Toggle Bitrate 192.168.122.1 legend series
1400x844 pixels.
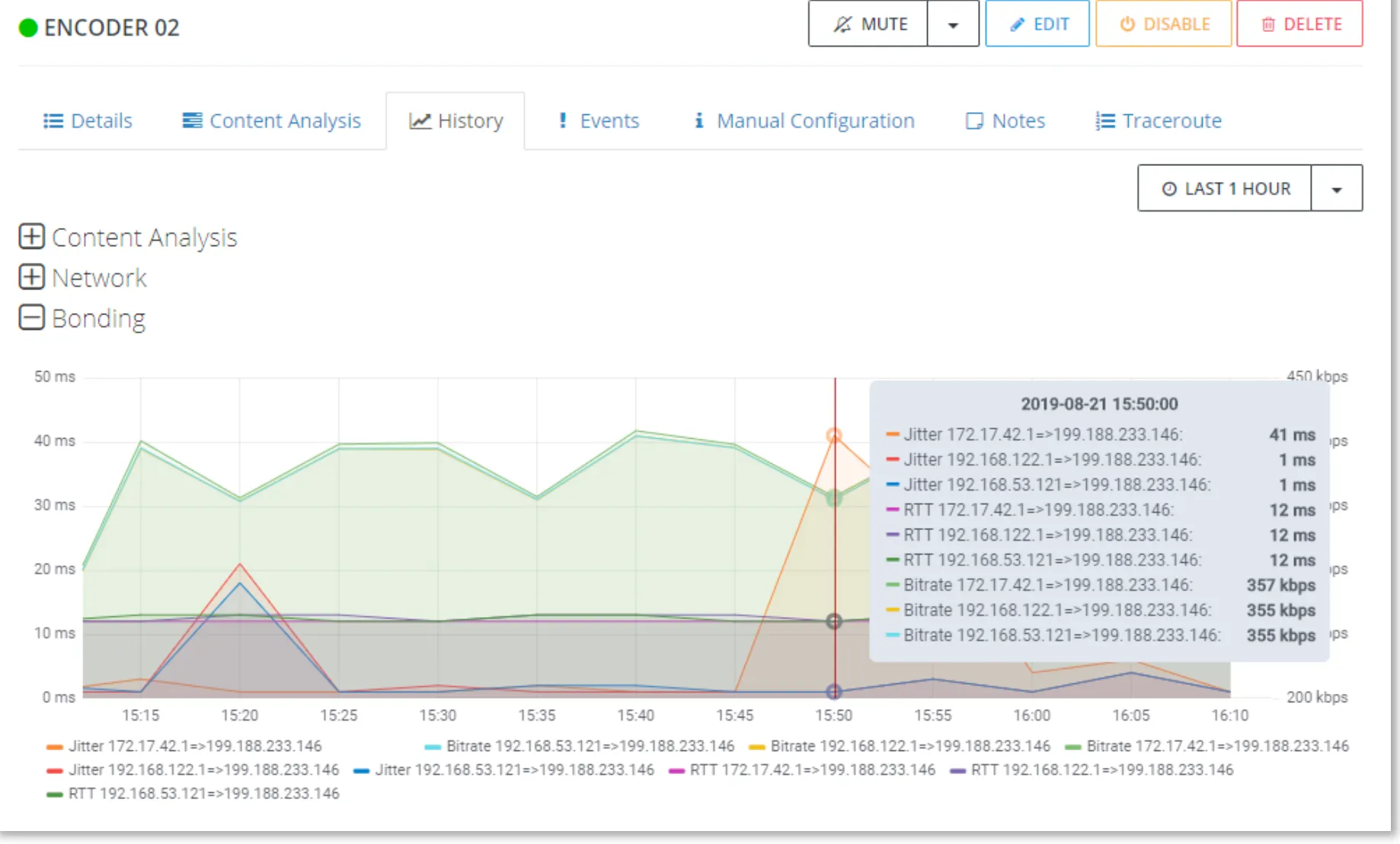[x=900, y=746]
